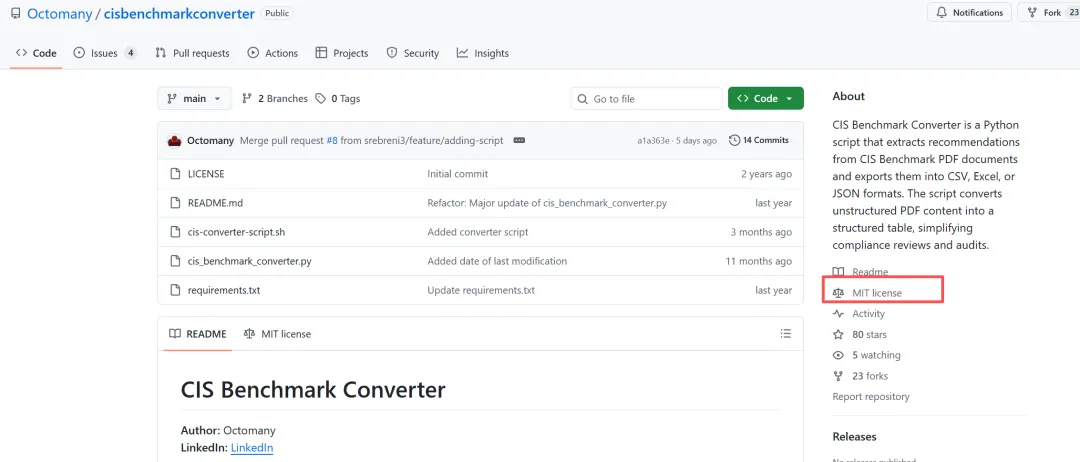1080x462 pixels.
Task: Click the Issues count badge 4
Action: (130, 53)
